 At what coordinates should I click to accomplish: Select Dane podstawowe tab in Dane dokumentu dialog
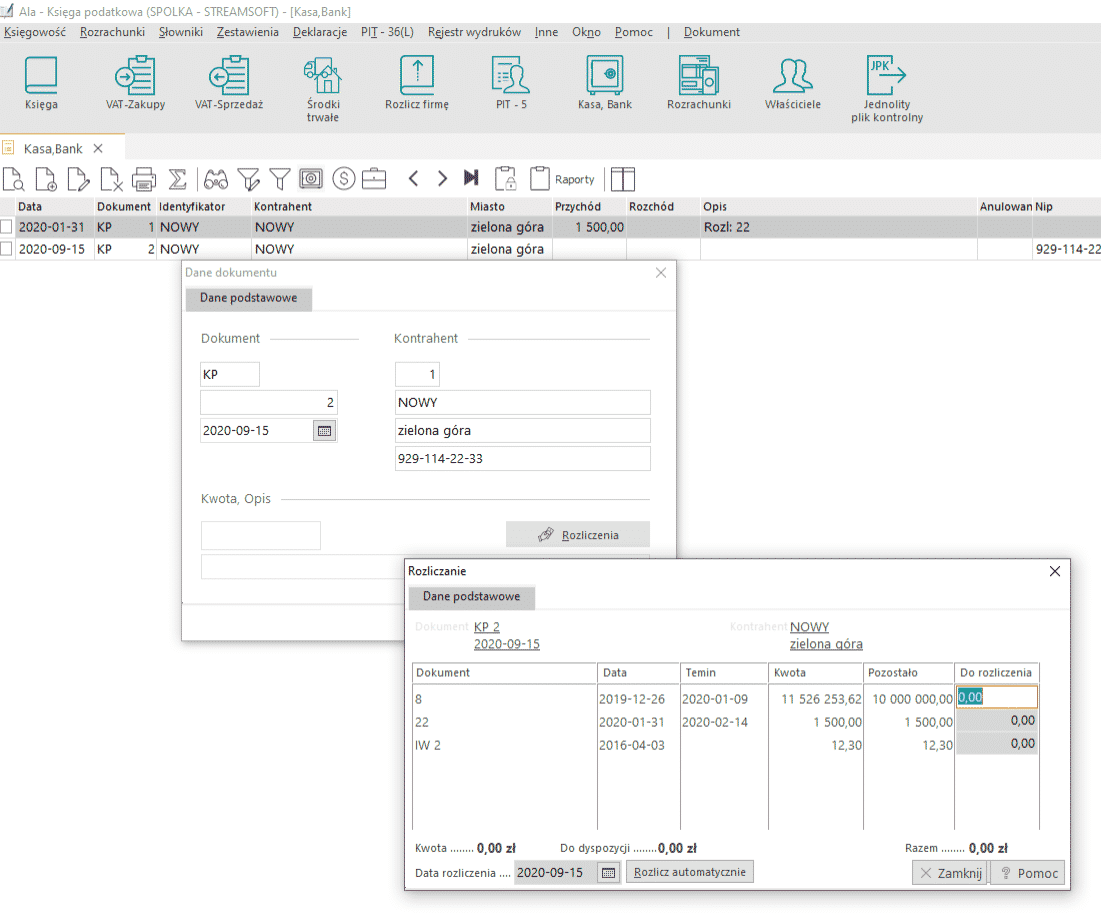coord(249,298)
